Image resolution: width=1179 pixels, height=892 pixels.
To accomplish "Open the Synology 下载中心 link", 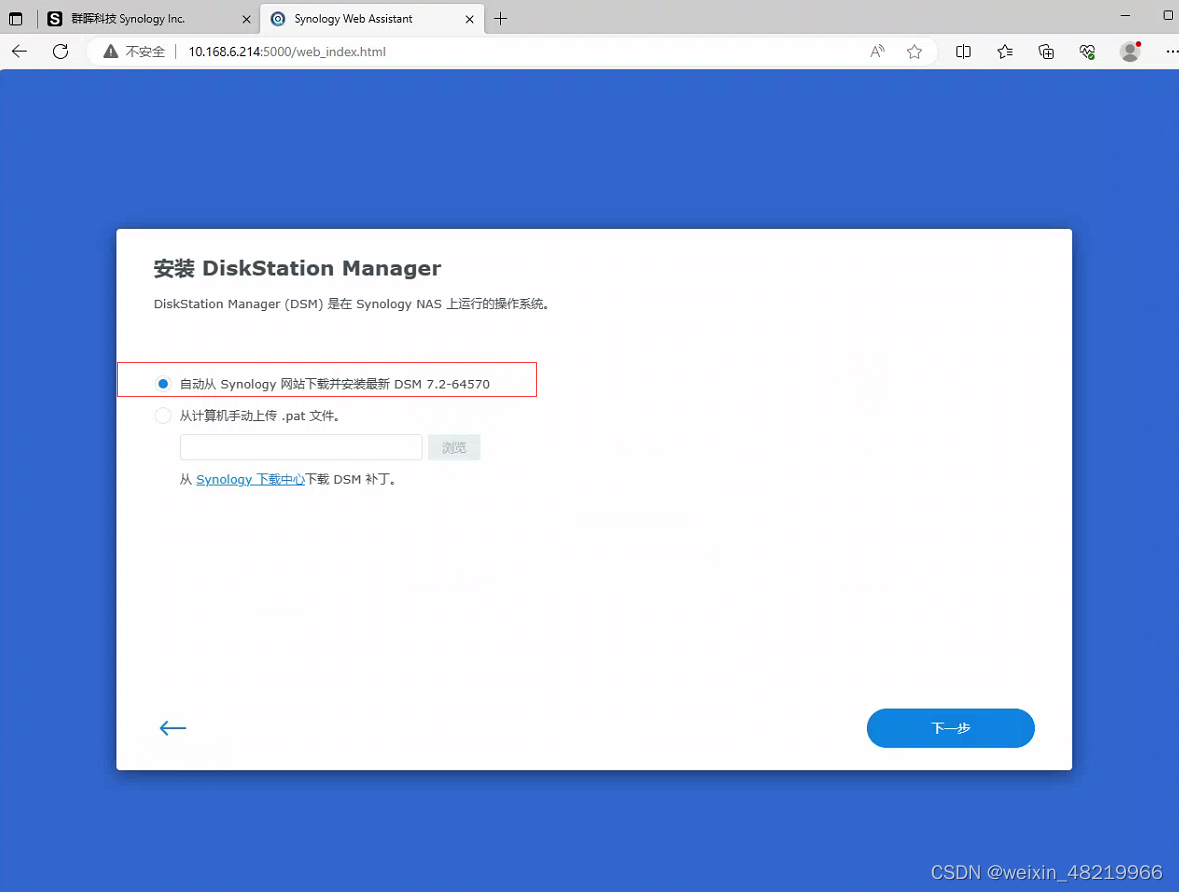I will (x=250, y=479).
